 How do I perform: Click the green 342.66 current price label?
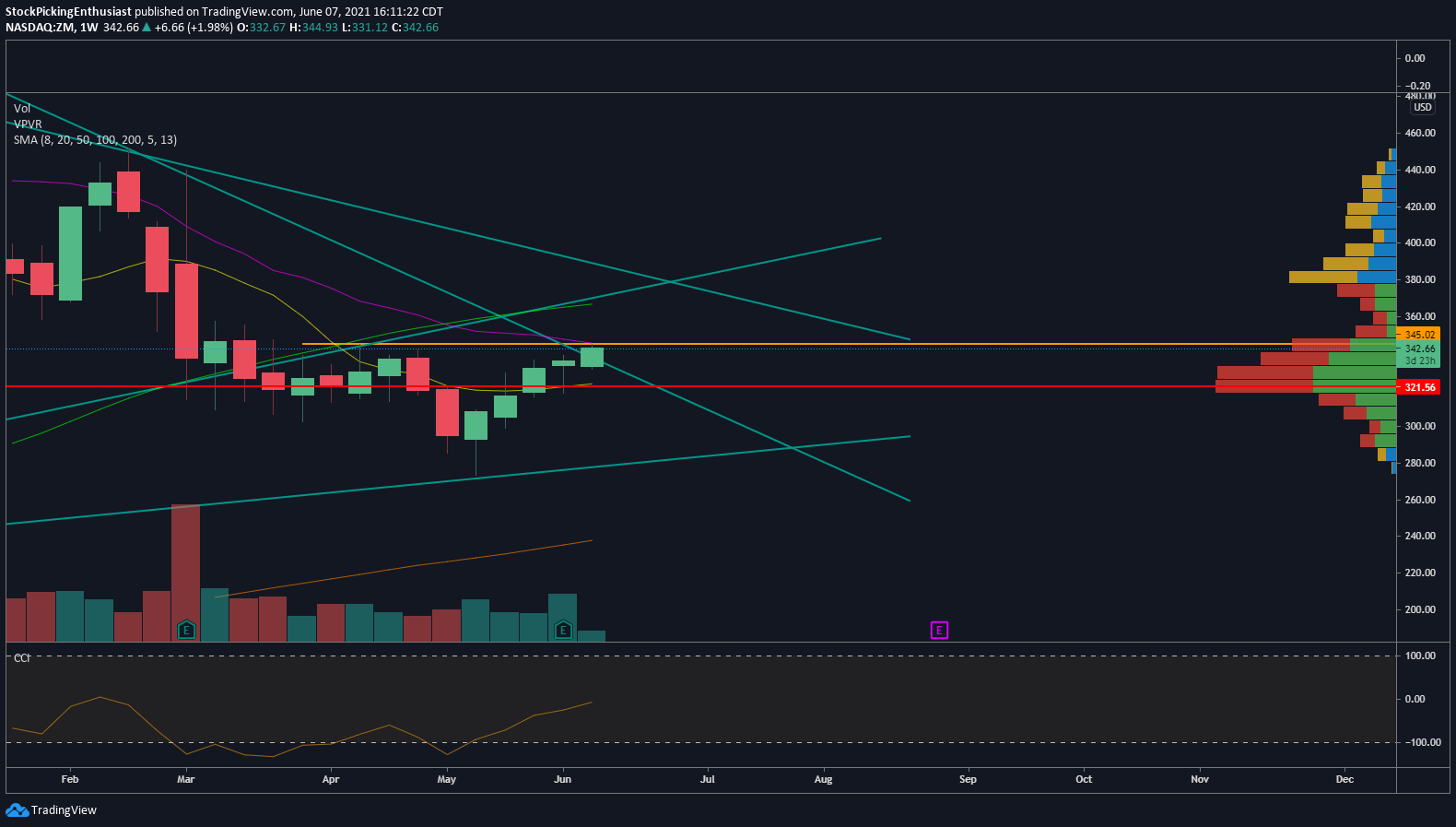(1418, 349)
